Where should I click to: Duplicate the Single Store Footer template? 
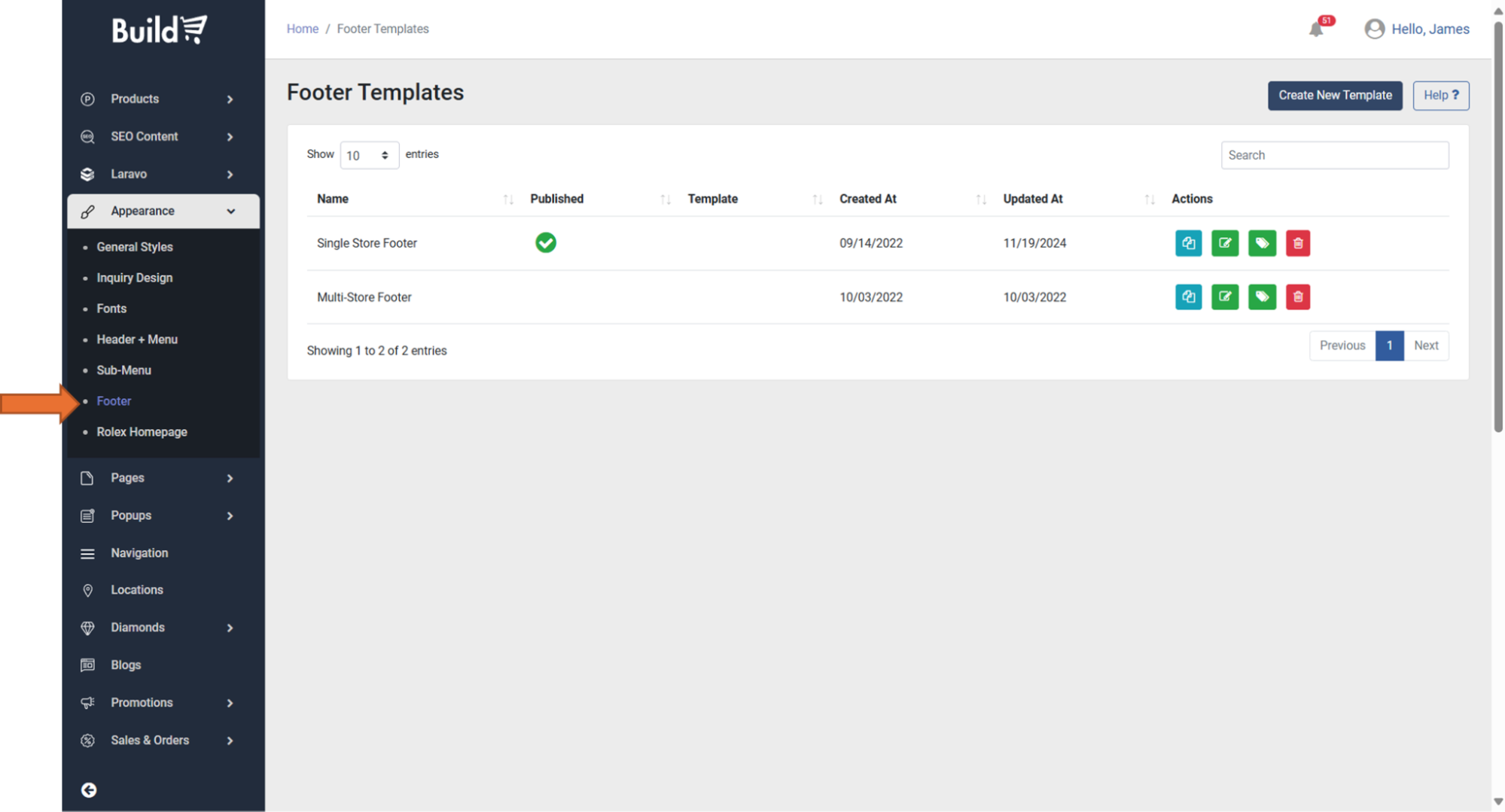1188,243
